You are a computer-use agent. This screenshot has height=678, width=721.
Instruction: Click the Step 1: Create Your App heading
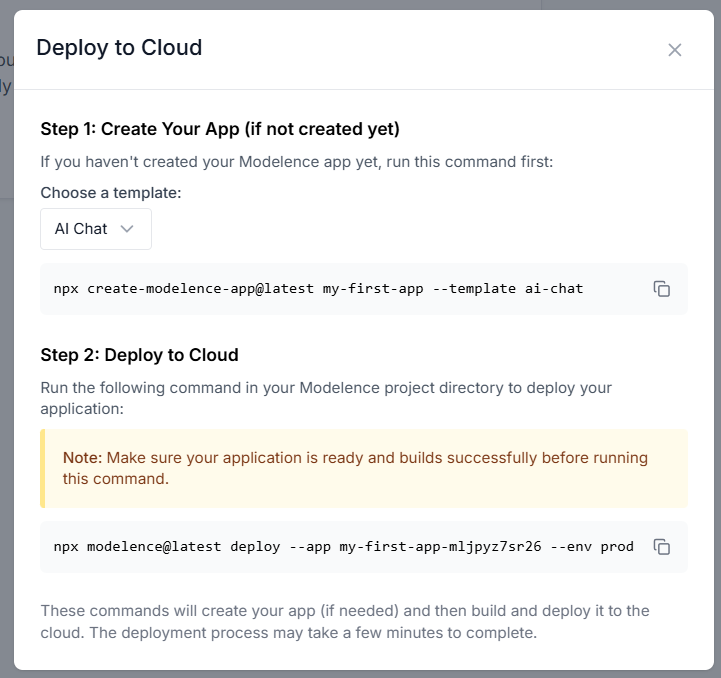coord(220,128)
